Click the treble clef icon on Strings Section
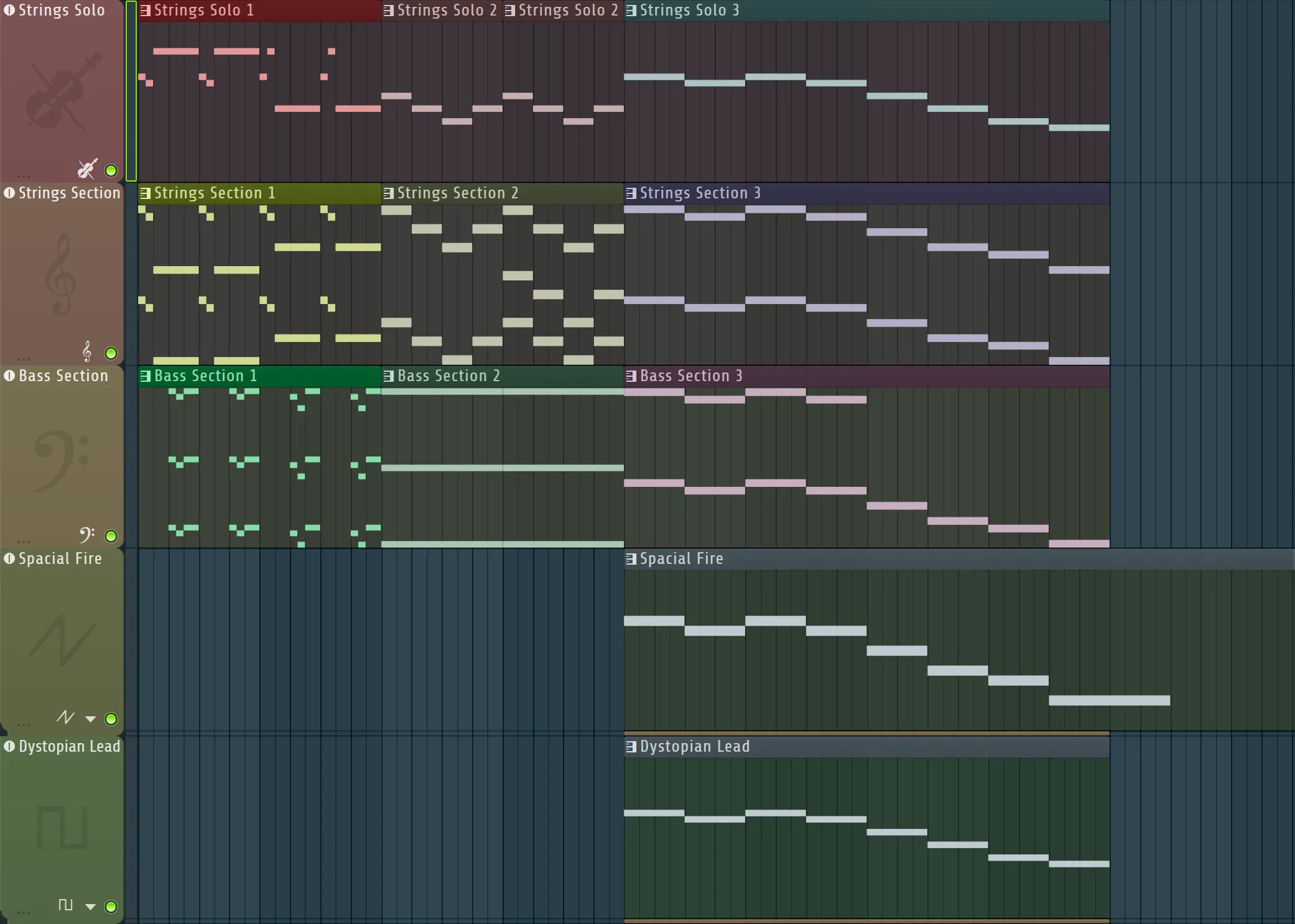Viewport: 1295px width, 924px height. click(x=87, y=352)
